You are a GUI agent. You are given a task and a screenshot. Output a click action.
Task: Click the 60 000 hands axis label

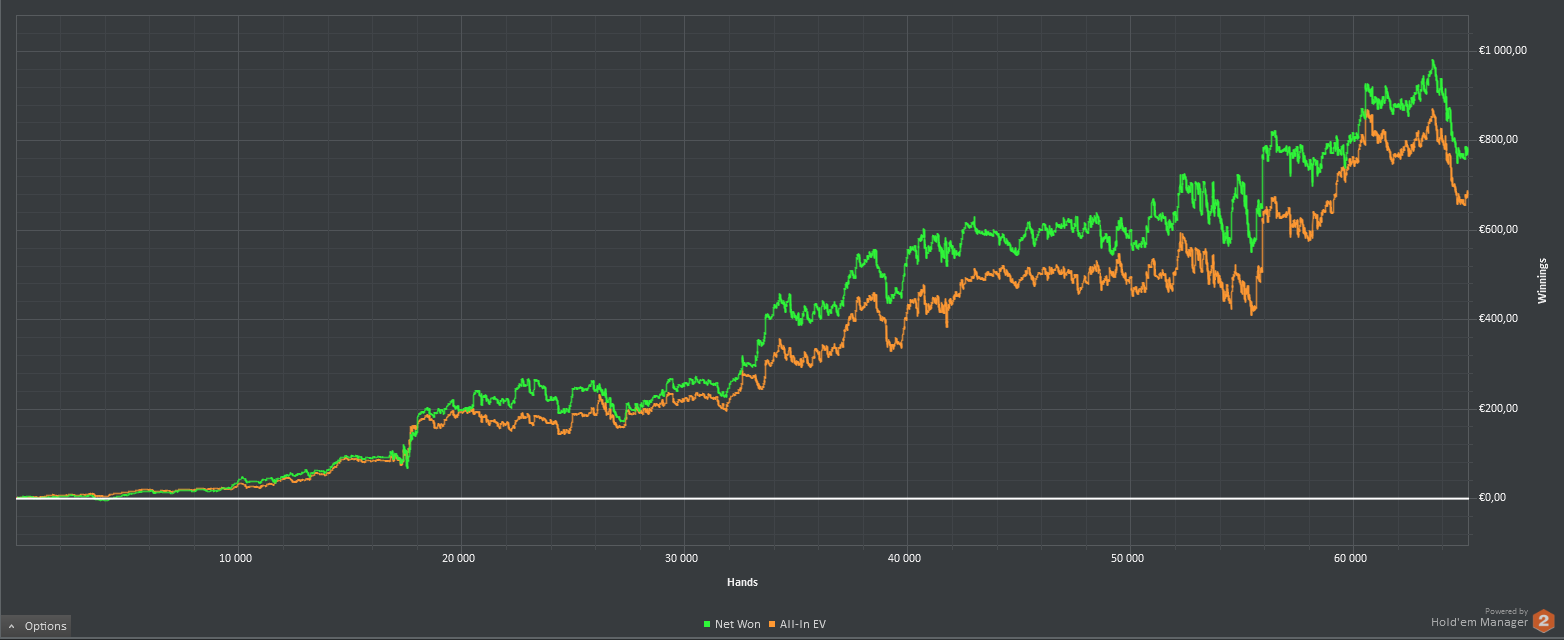(x=1351, y=558)
